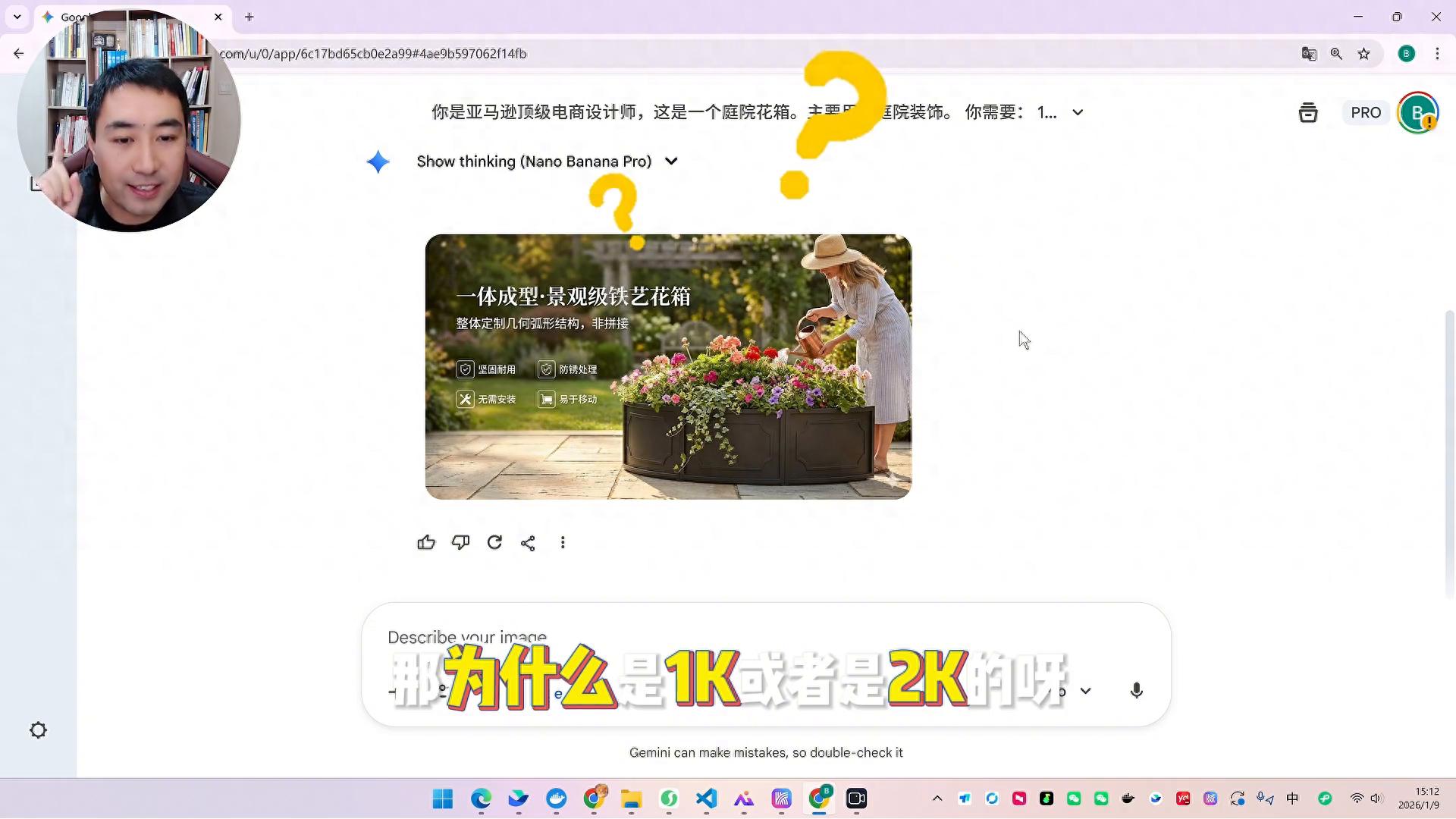The image size is (1456, 819).
Task: Open the tab search dropdown arrow
Action: pos(17,17)
